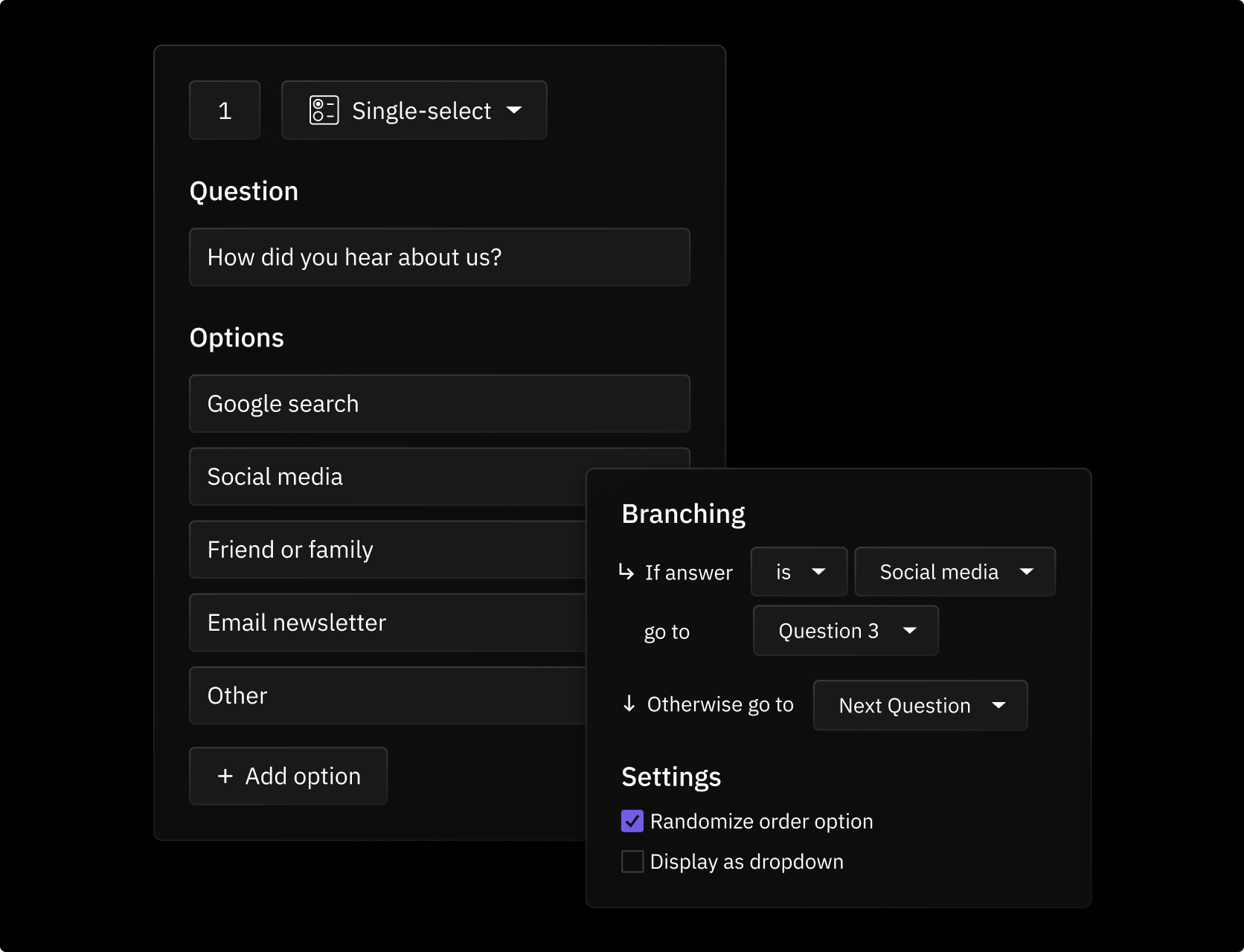Select the Social media option field

tap(388, 477)
